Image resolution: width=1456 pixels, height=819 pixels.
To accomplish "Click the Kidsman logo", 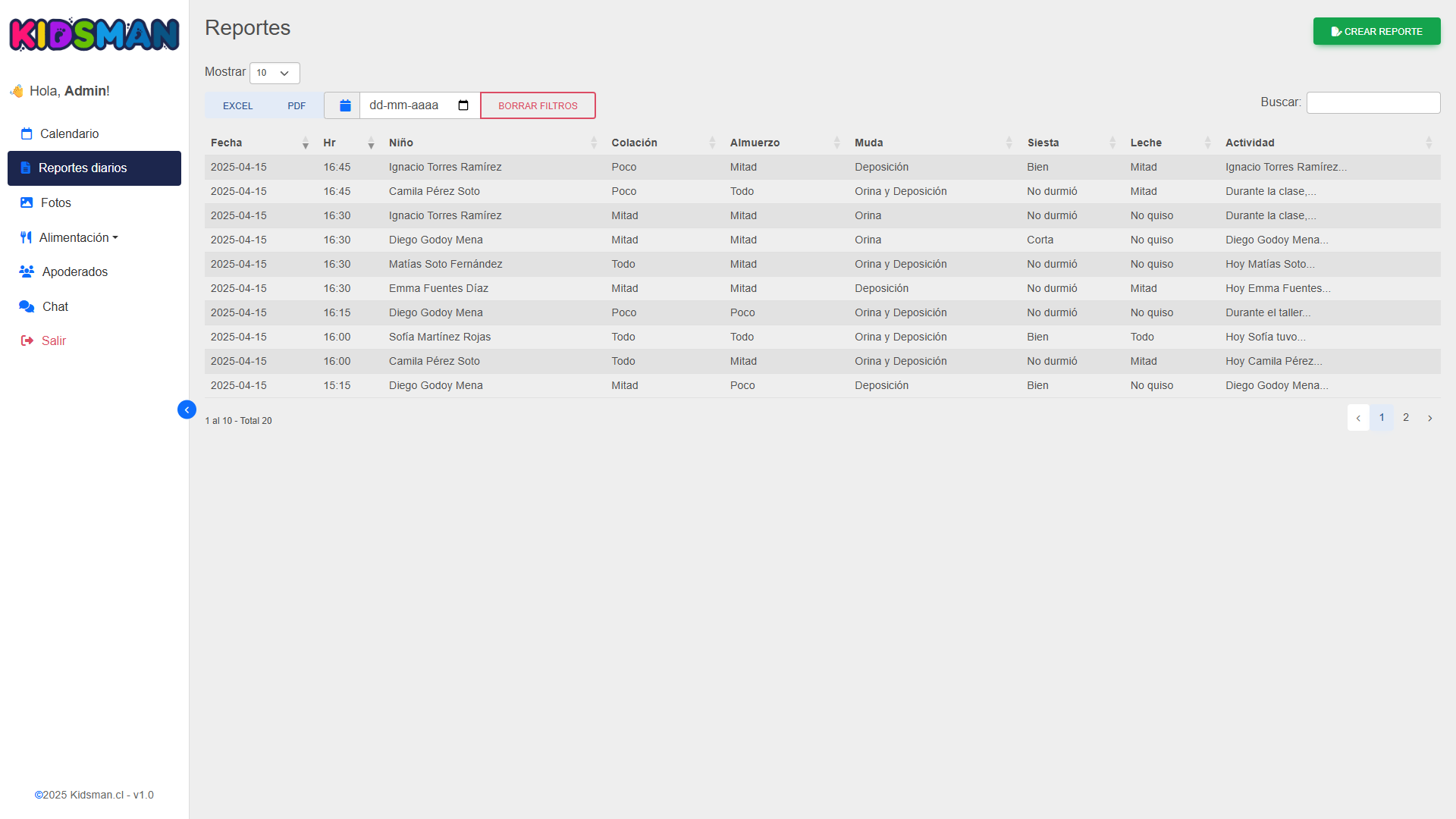I will (94, 34).
